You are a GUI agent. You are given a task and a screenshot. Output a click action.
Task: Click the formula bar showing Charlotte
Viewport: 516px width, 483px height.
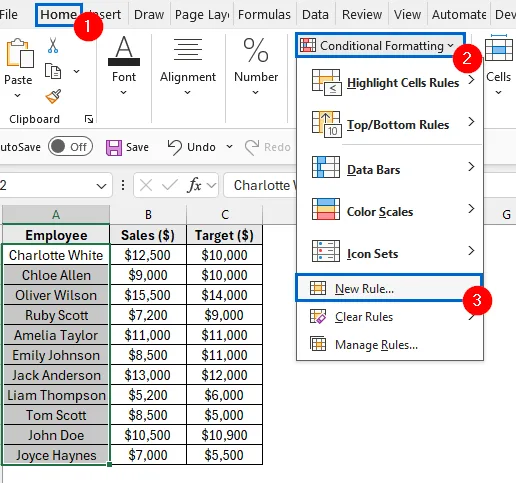tap(261, 185)
